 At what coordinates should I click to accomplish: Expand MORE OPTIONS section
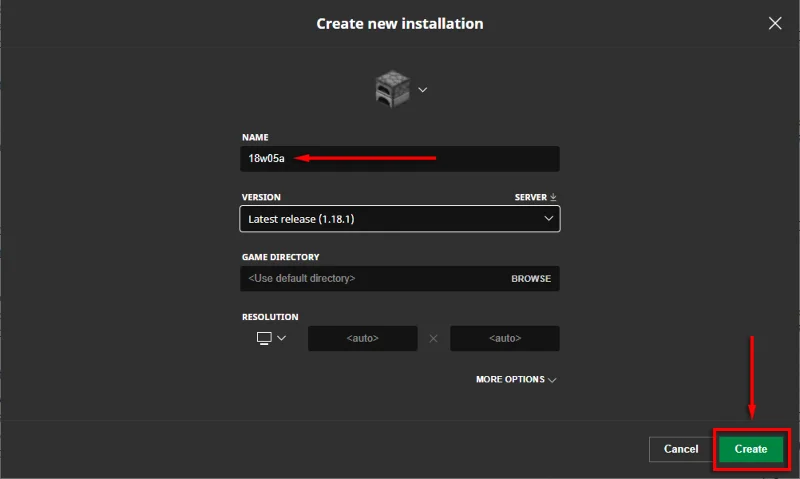(x=516, y=380)
